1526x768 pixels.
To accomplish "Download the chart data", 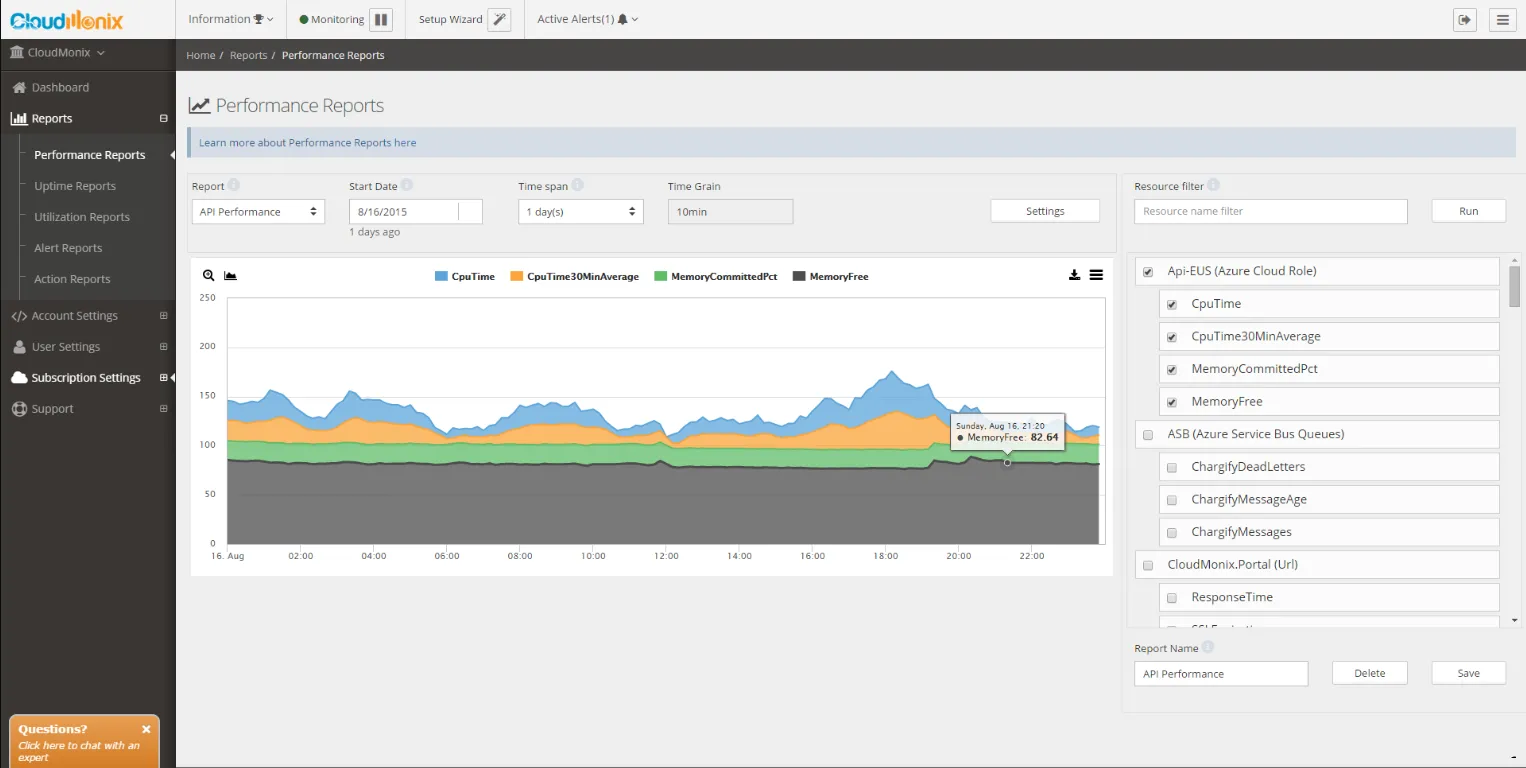I will point(1074,275).
